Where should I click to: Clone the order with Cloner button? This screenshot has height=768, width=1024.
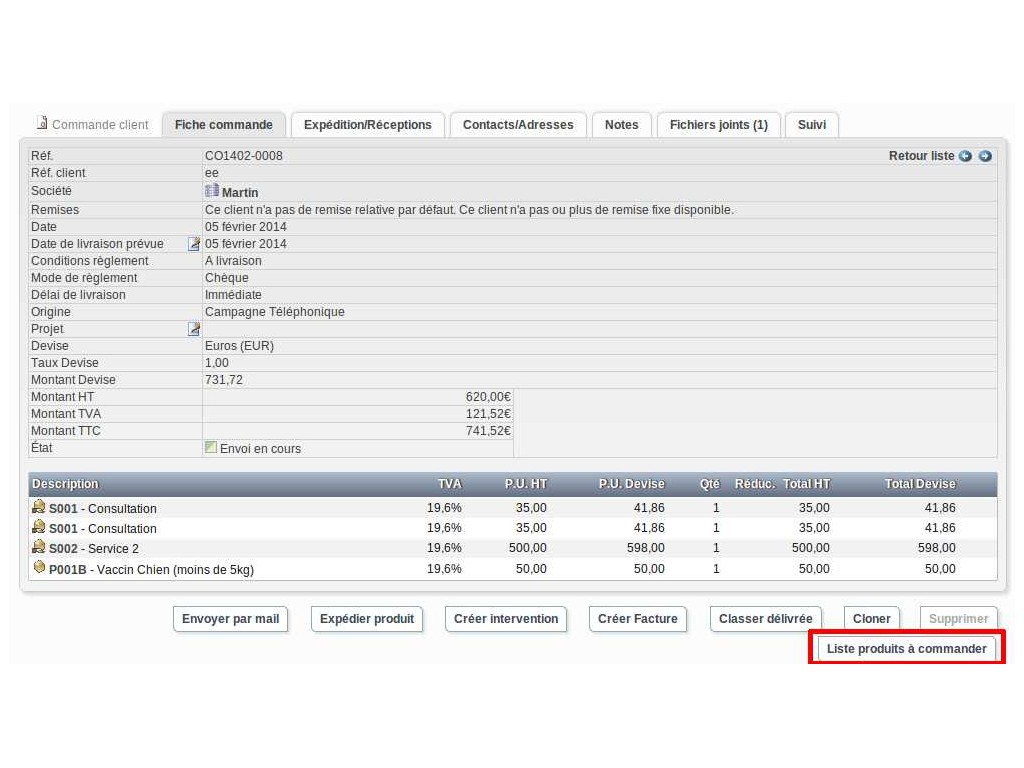tap(871, 619)
